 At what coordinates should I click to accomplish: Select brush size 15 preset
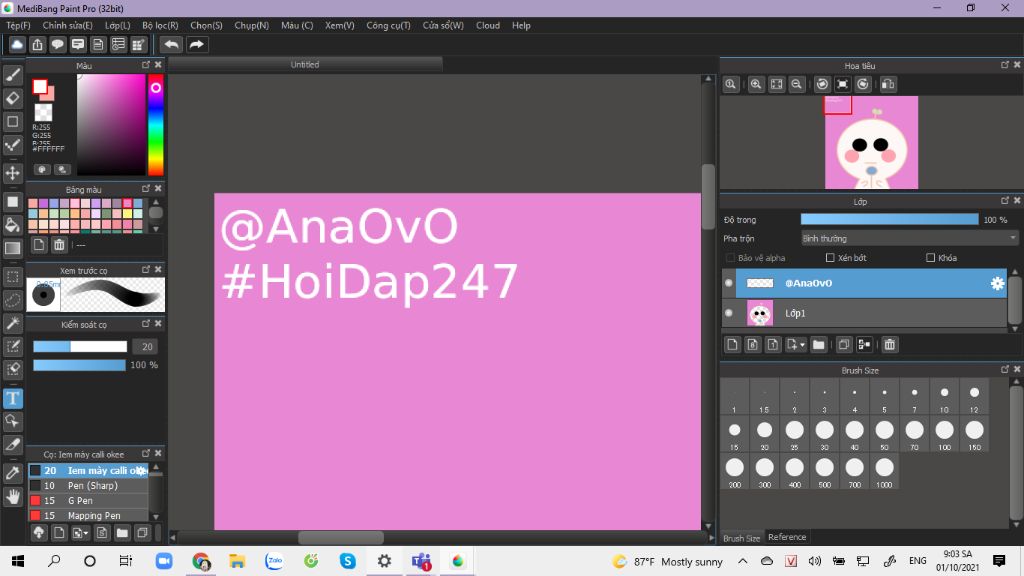tap(734, 435)
